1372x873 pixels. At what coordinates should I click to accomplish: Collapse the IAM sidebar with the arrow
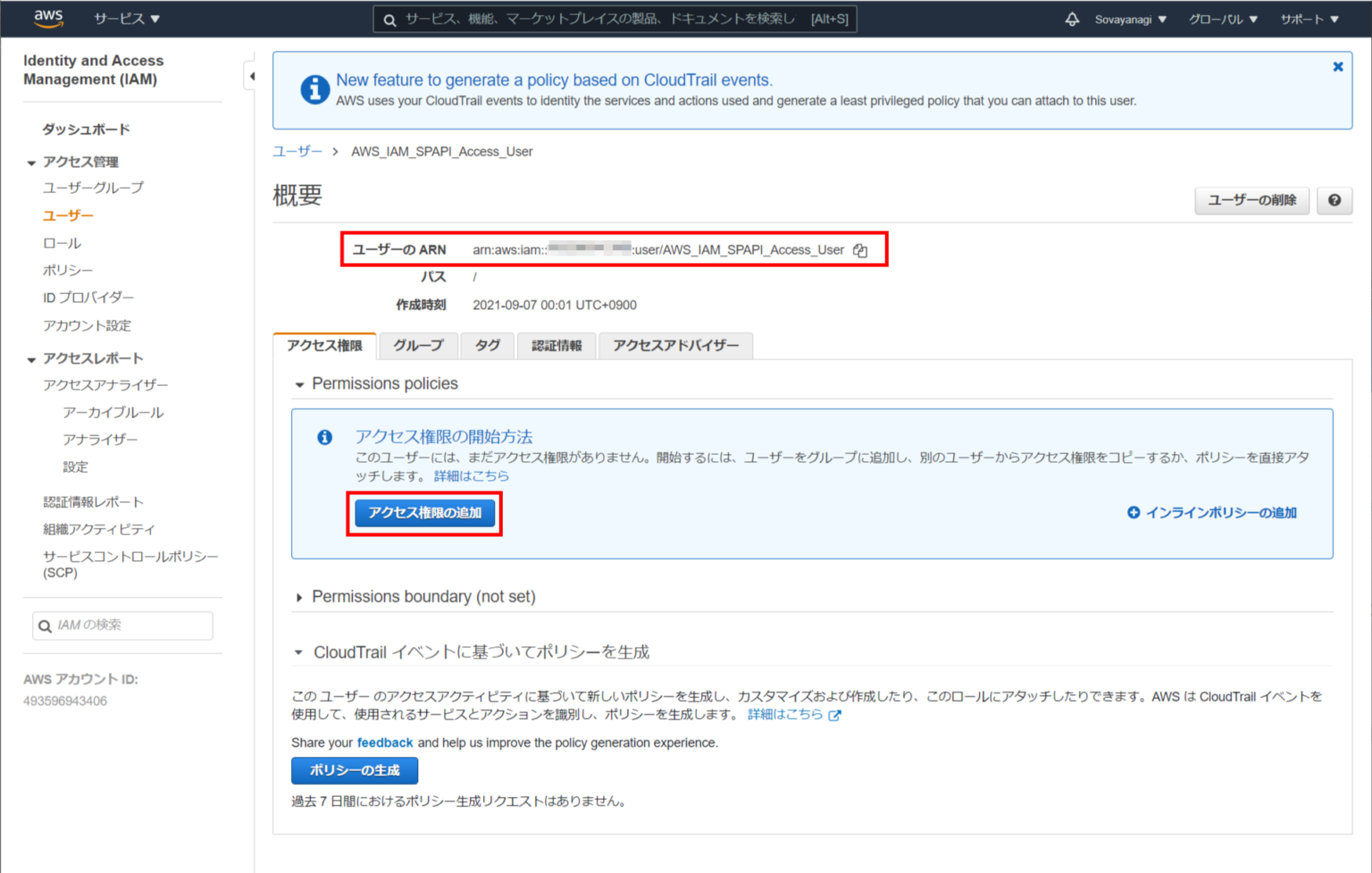(x=251, y=76)
